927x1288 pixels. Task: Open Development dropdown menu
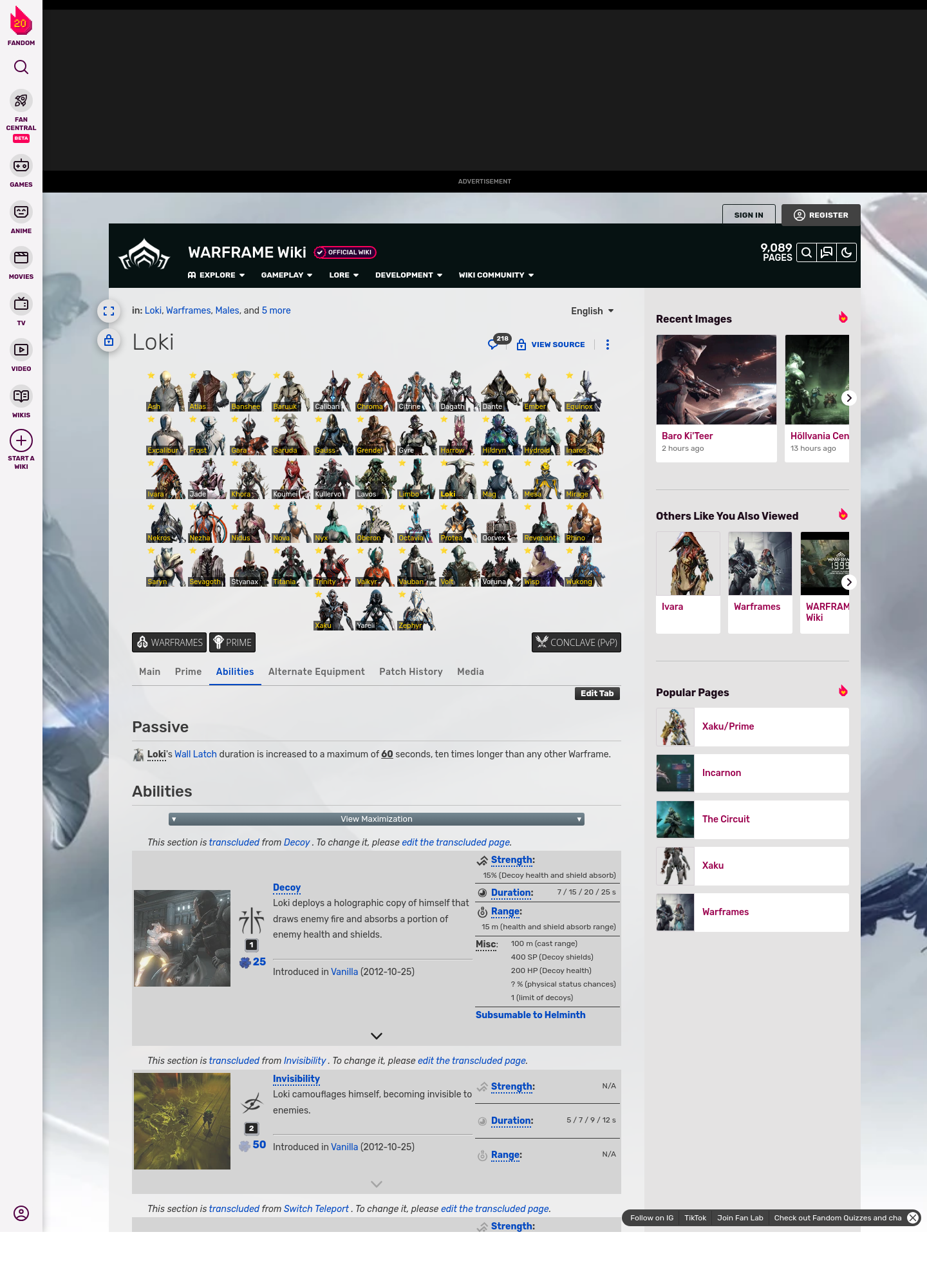(x=409, y=275)
